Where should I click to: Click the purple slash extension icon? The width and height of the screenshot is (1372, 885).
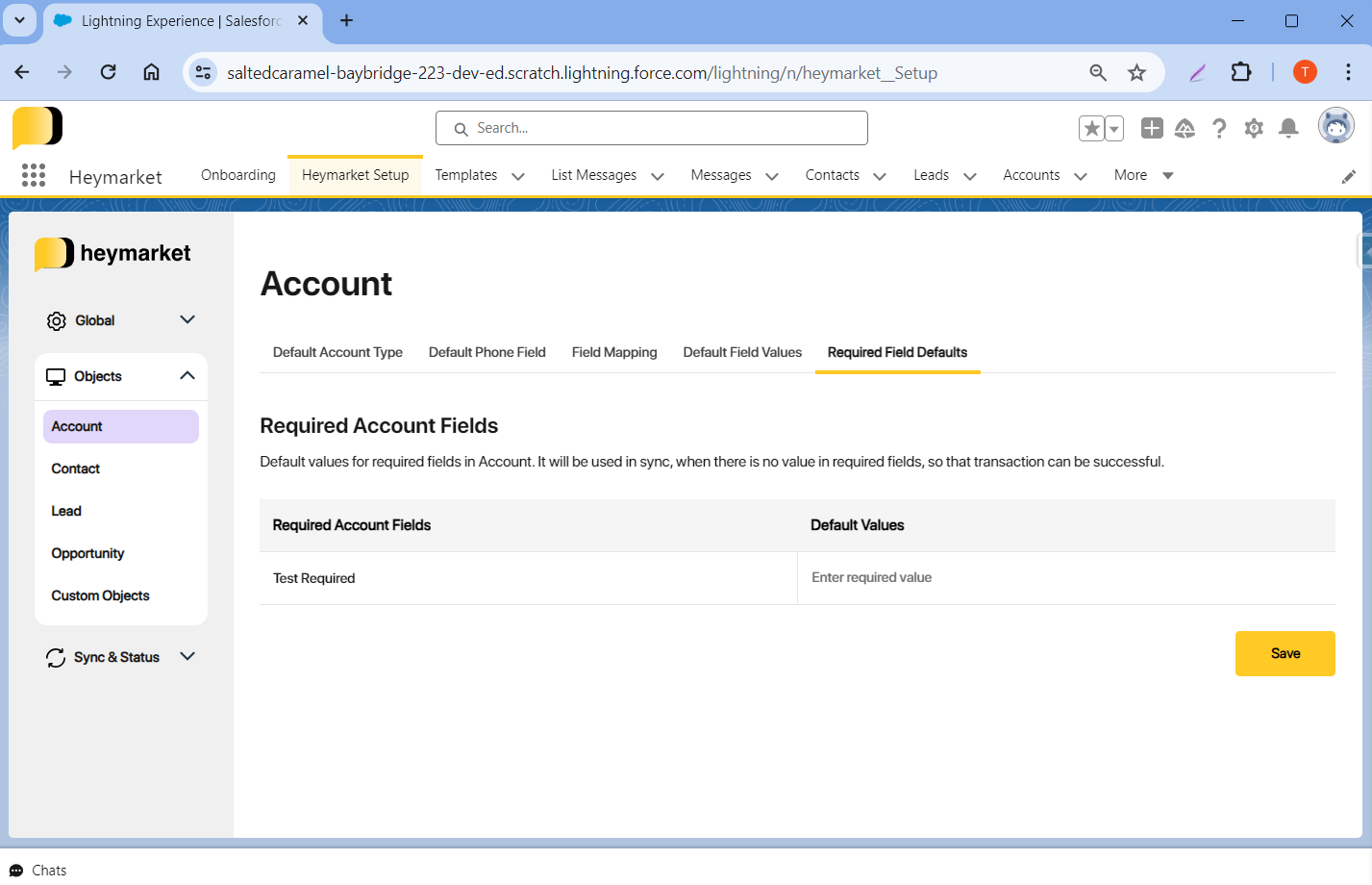point(1197,72)
